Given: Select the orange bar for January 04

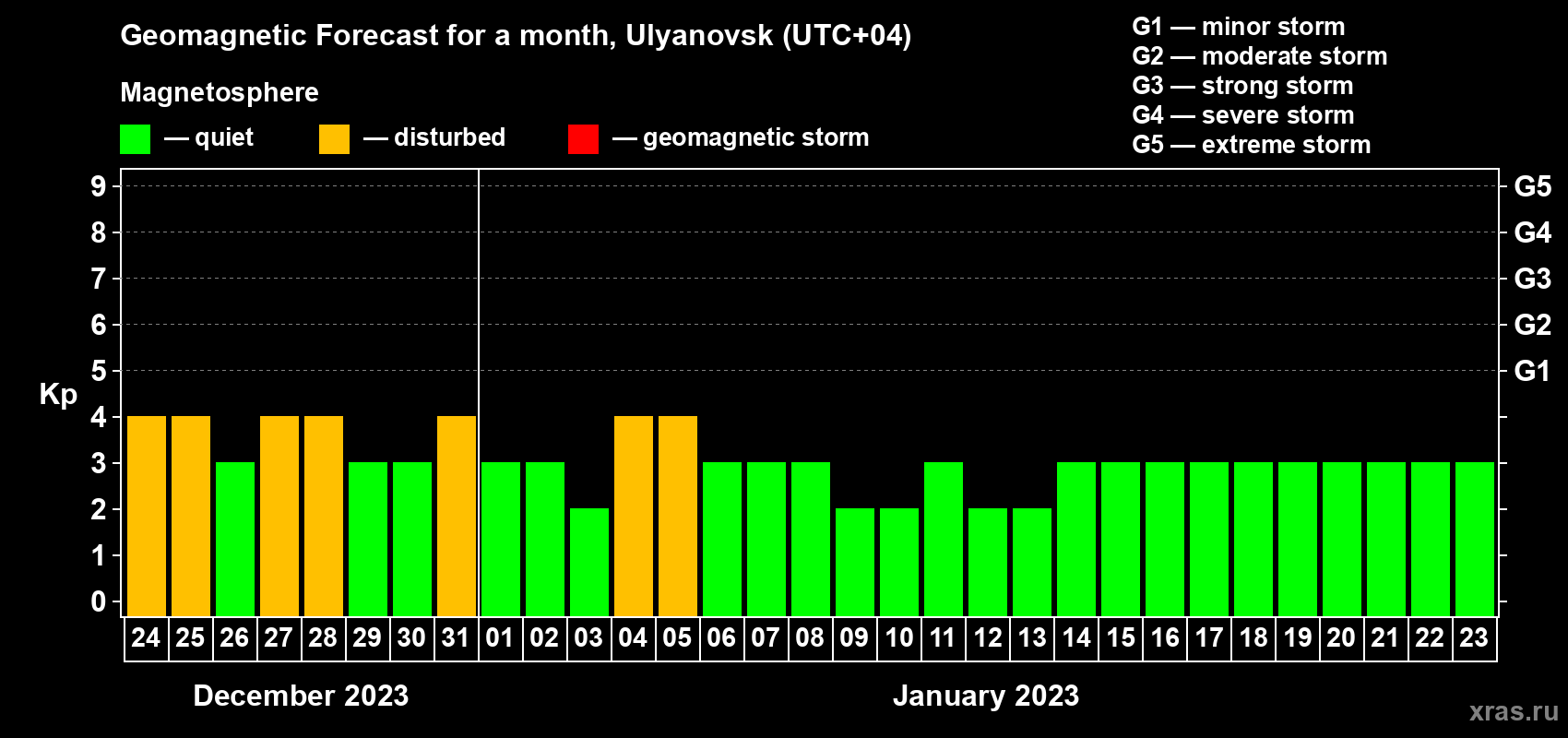Looking at the screenshot, I should [634, 517].
